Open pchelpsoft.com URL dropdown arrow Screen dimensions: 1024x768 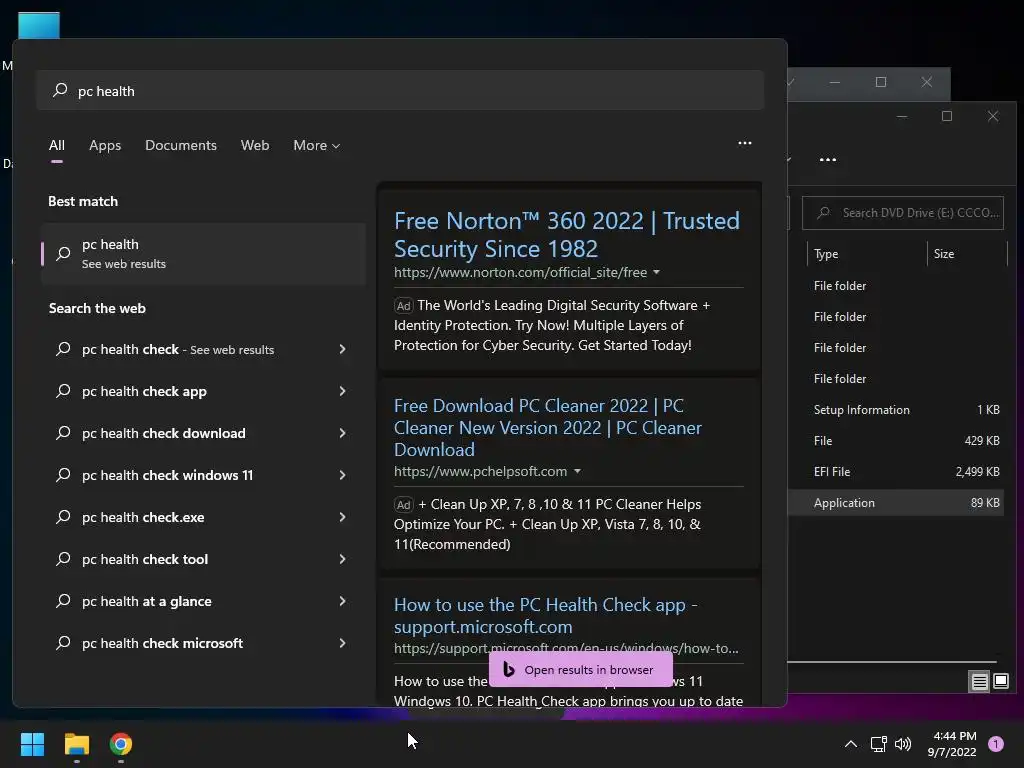point(577,472)
